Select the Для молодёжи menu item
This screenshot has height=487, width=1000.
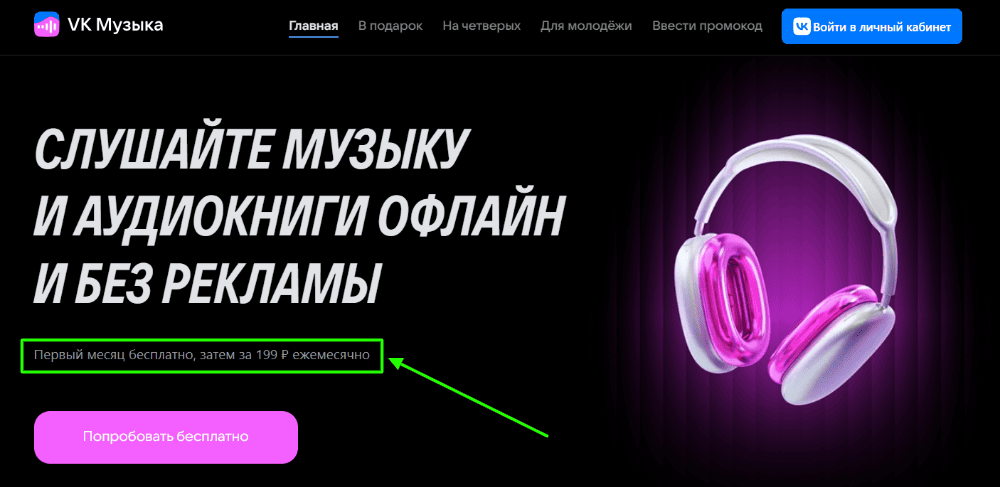[586, 26]
